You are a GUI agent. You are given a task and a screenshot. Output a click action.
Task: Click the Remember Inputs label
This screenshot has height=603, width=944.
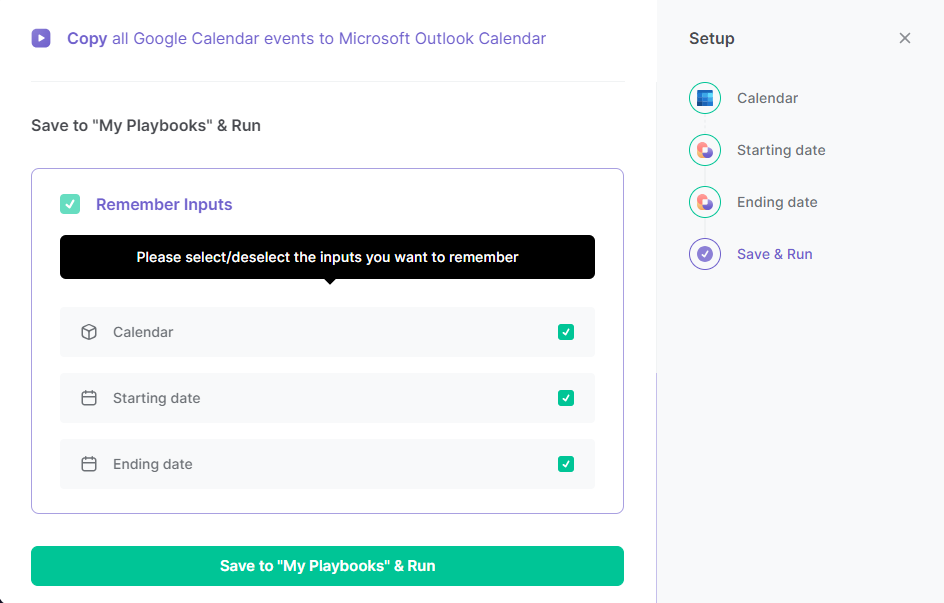[164, 205]
